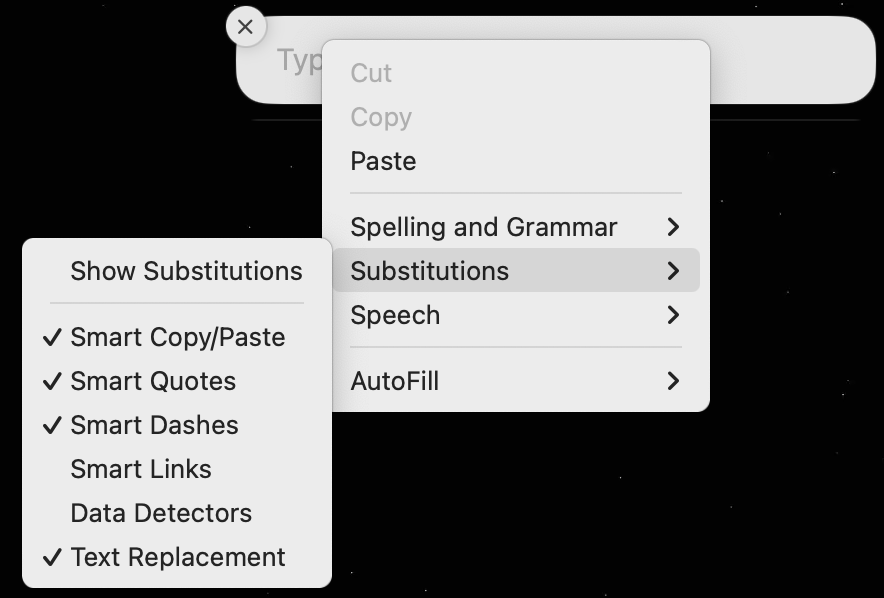Expand the Spelling and Grammar submenu
This screenshot has height=598, width=884.
[484, 227]
